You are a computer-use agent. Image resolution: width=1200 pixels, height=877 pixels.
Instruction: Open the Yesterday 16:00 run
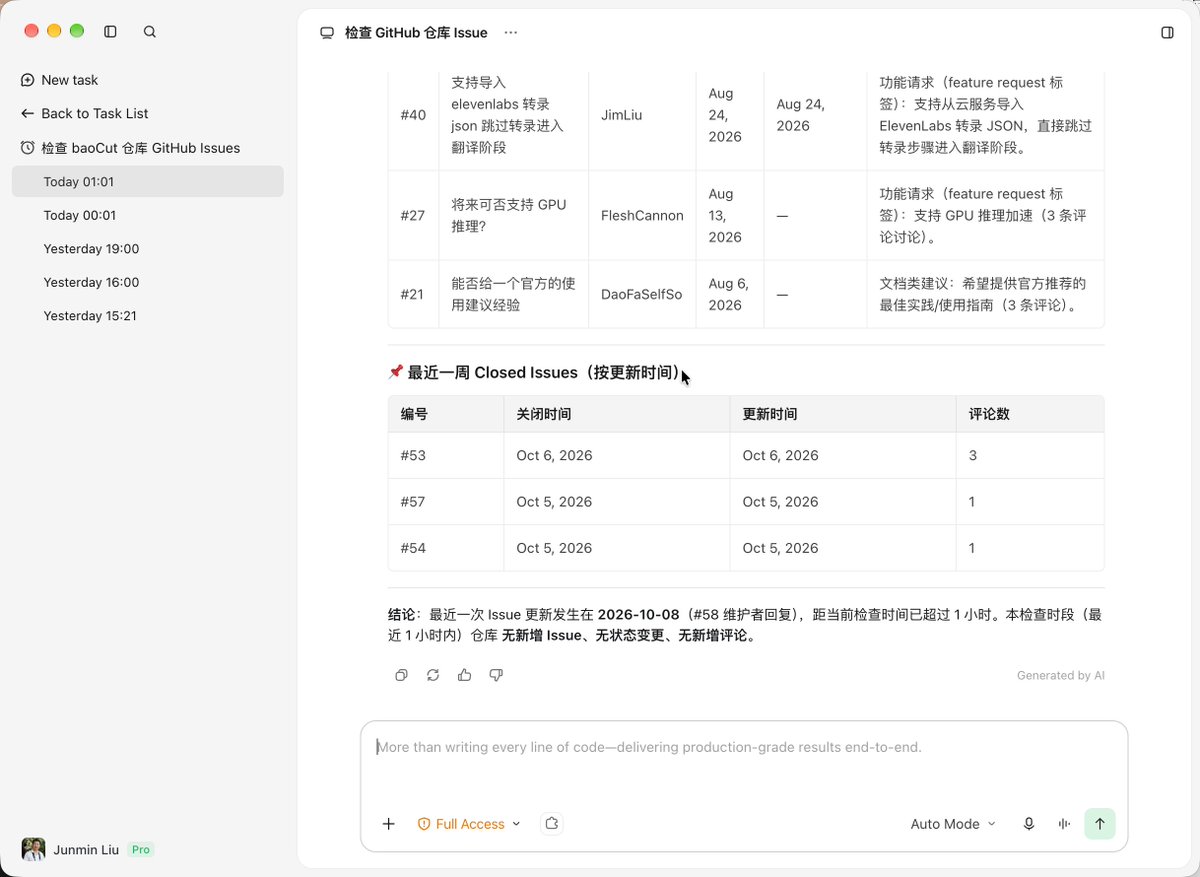148,282
